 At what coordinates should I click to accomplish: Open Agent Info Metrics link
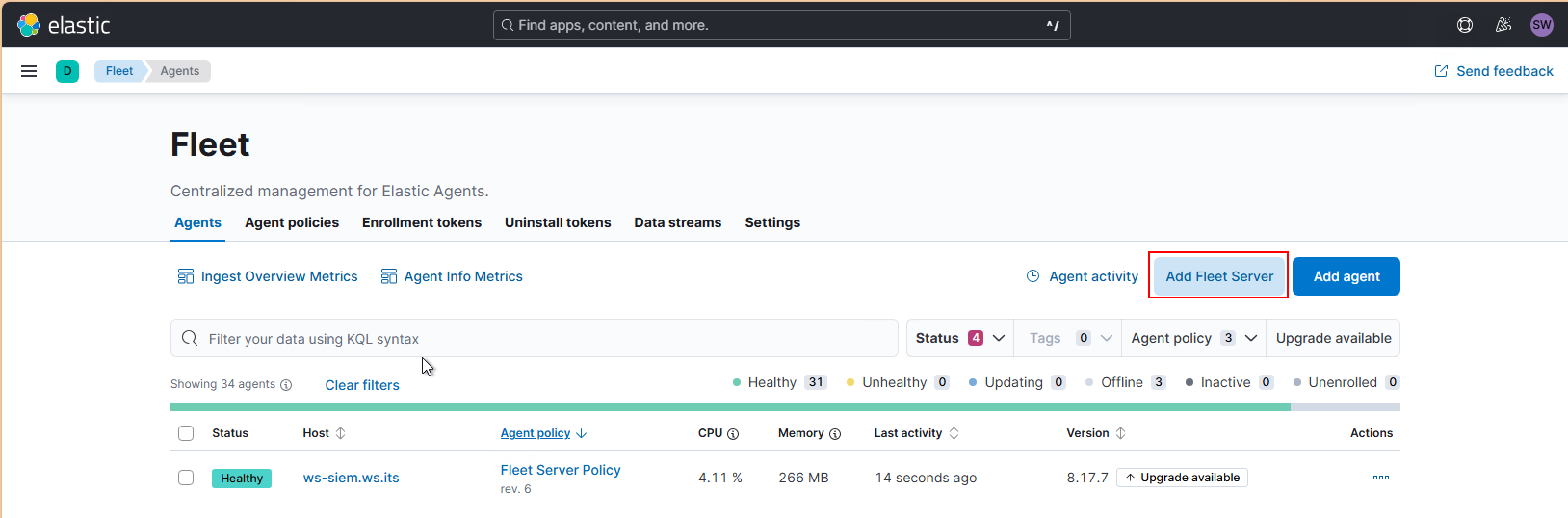point(463,276)
